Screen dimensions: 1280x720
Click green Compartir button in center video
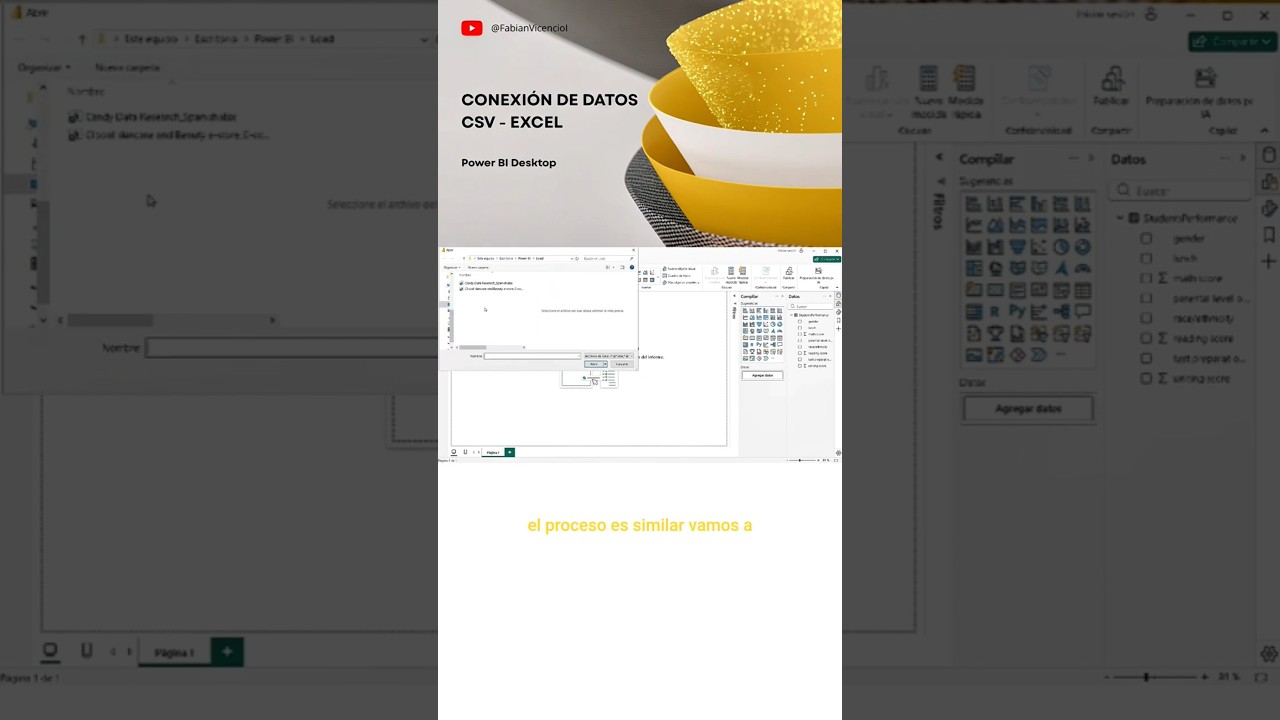click(827, 259)
